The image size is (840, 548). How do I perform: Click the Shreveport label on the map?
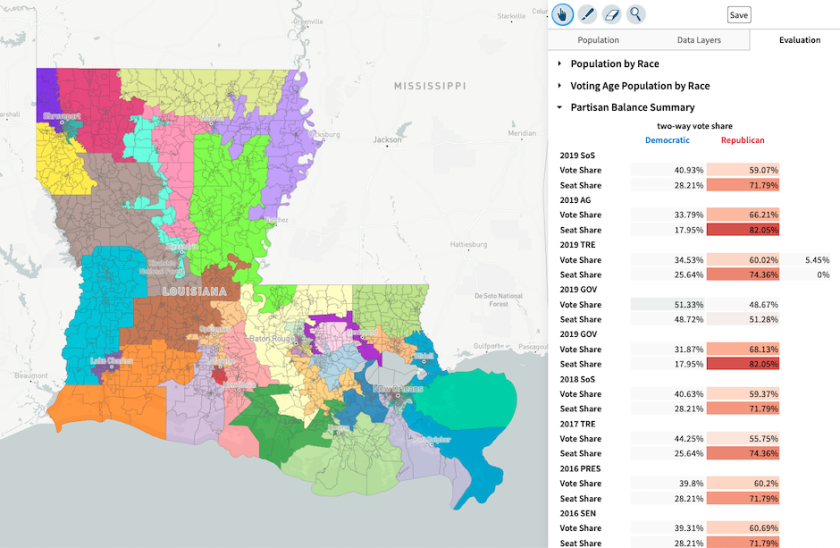point(62,116)
